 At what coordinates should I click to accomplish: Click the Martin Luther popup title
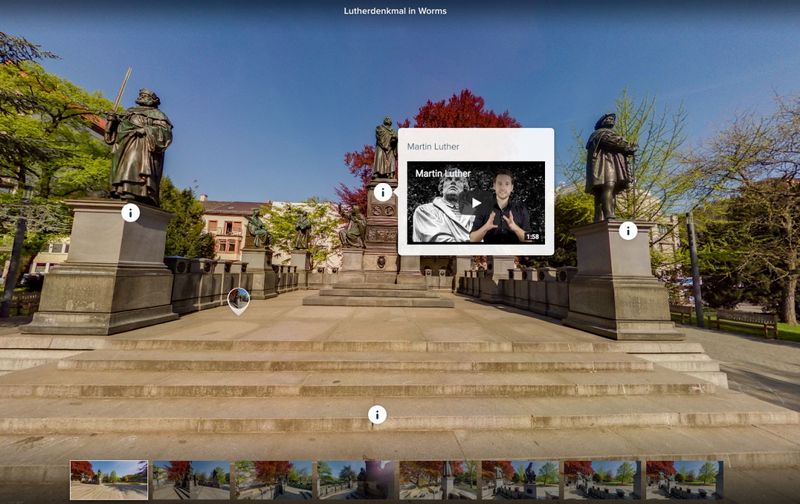pyautogui.click(x=433, y=146)
